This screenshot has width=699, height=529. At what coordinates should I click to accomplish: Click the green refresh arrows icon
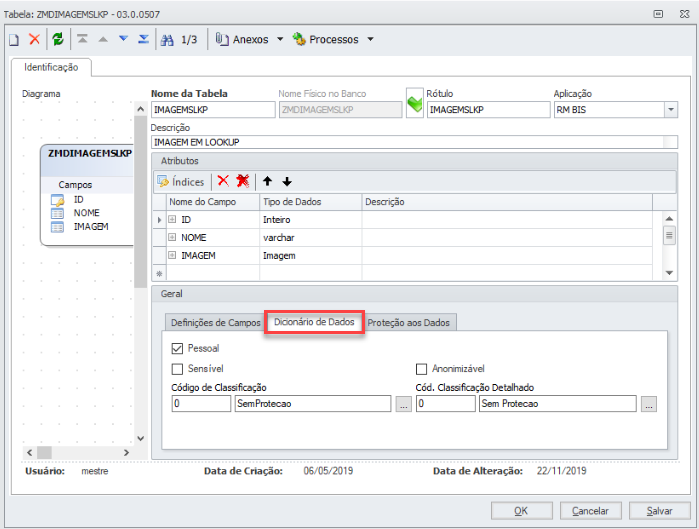click(x=58, y=39)
